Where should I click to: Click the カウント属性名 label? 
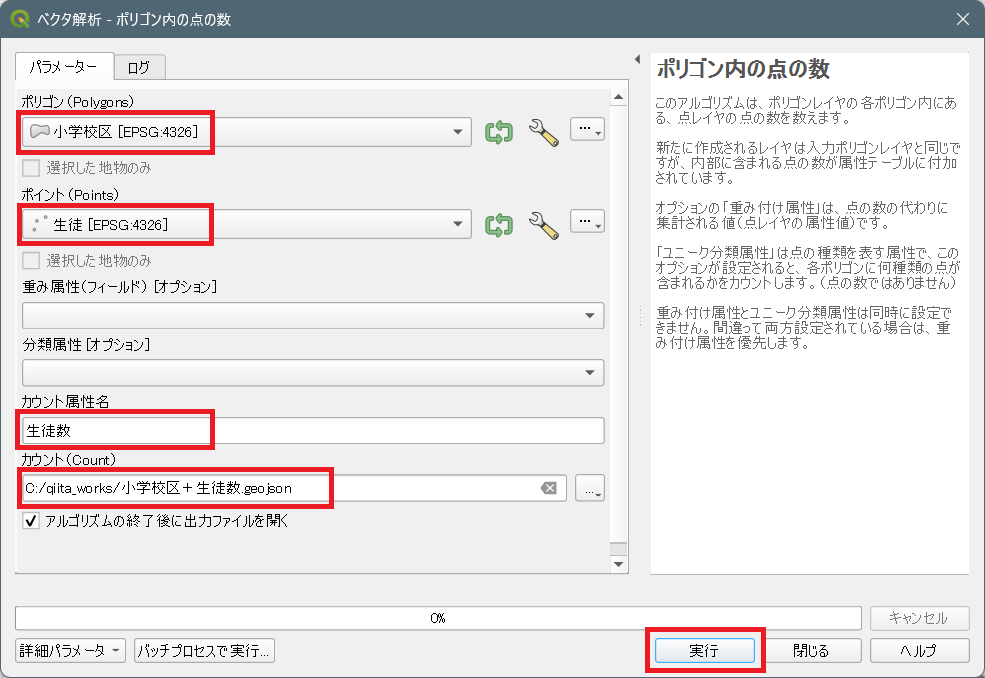[x=65, y=402]
